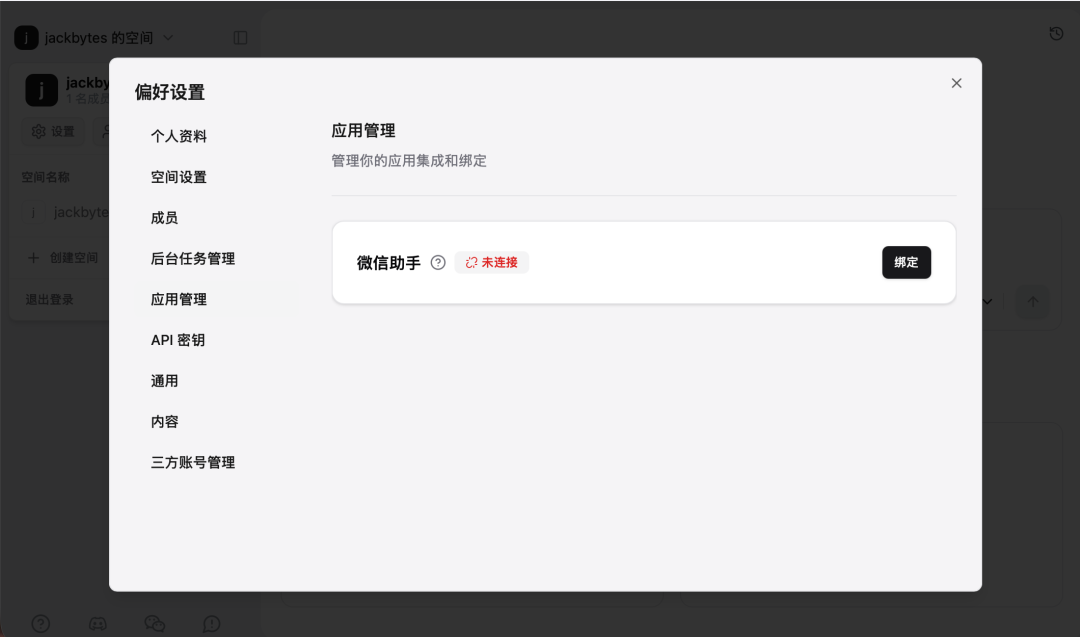This screenshot has height=637, width=1080.
Task: Toggle the sidebar collapse icon
Action: (240, 38)
